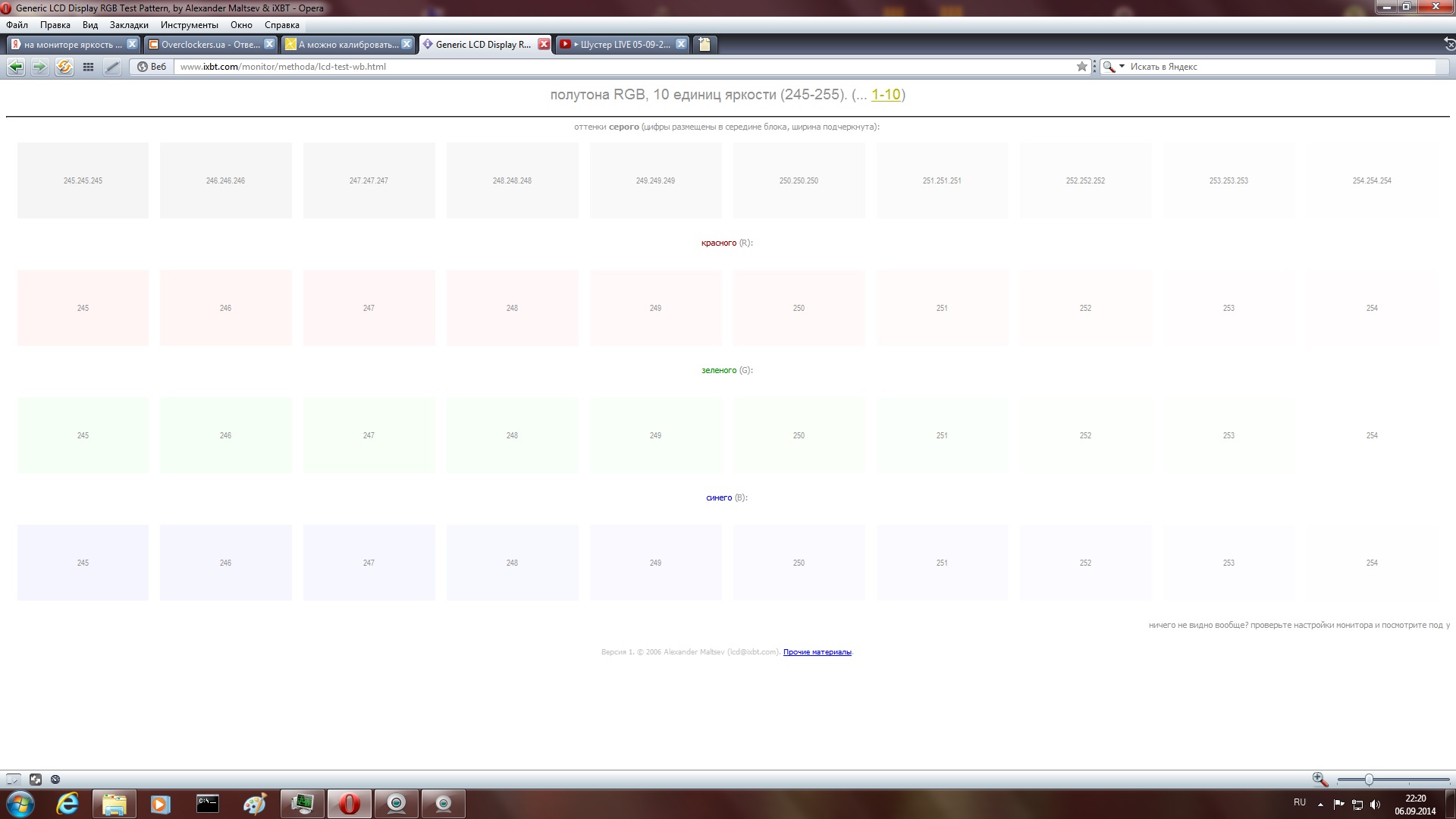Screen dimensions: 1456x819
Task: Close the 'Overclockers.ua' tab
Action: [269, 44]
